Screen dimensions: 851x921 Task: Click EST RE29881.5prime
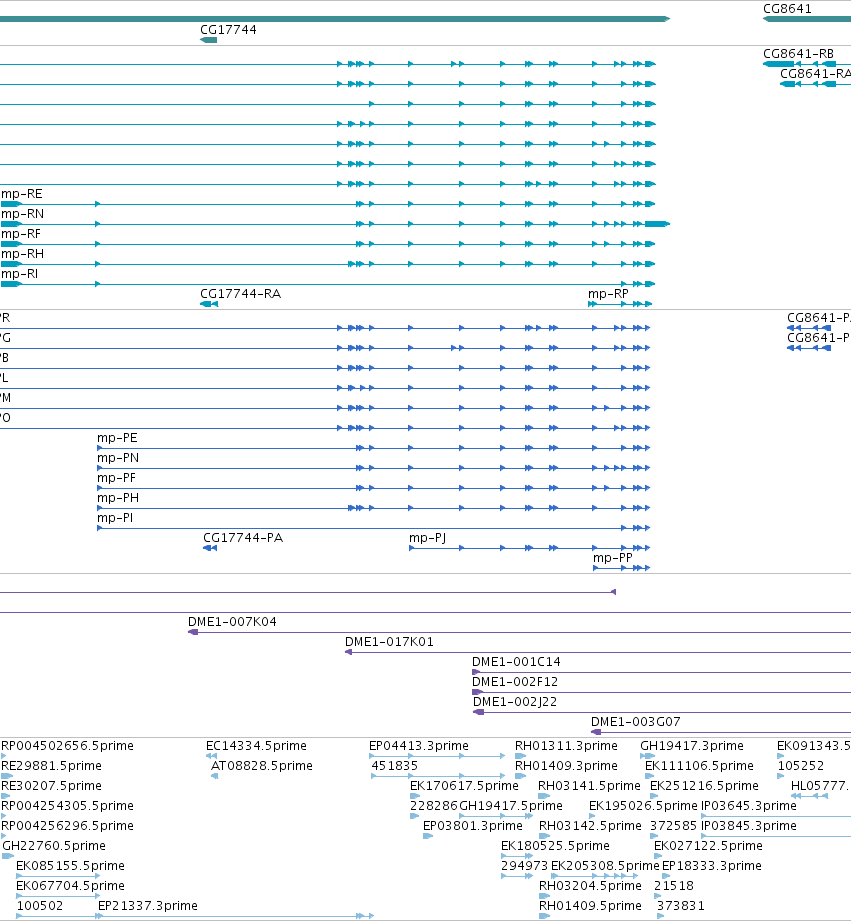pyautogui.click(x=52, y=766)
